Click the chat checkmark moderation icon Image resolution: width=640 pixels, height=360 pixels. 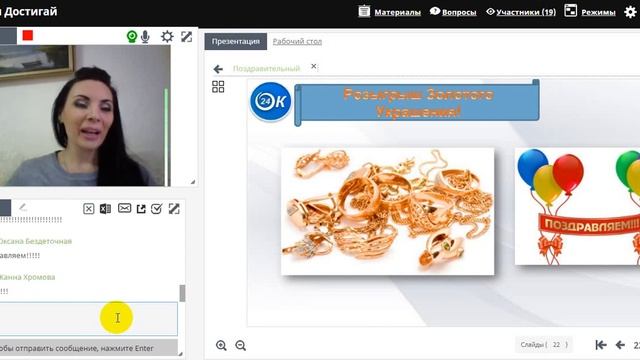click(157, 209)
